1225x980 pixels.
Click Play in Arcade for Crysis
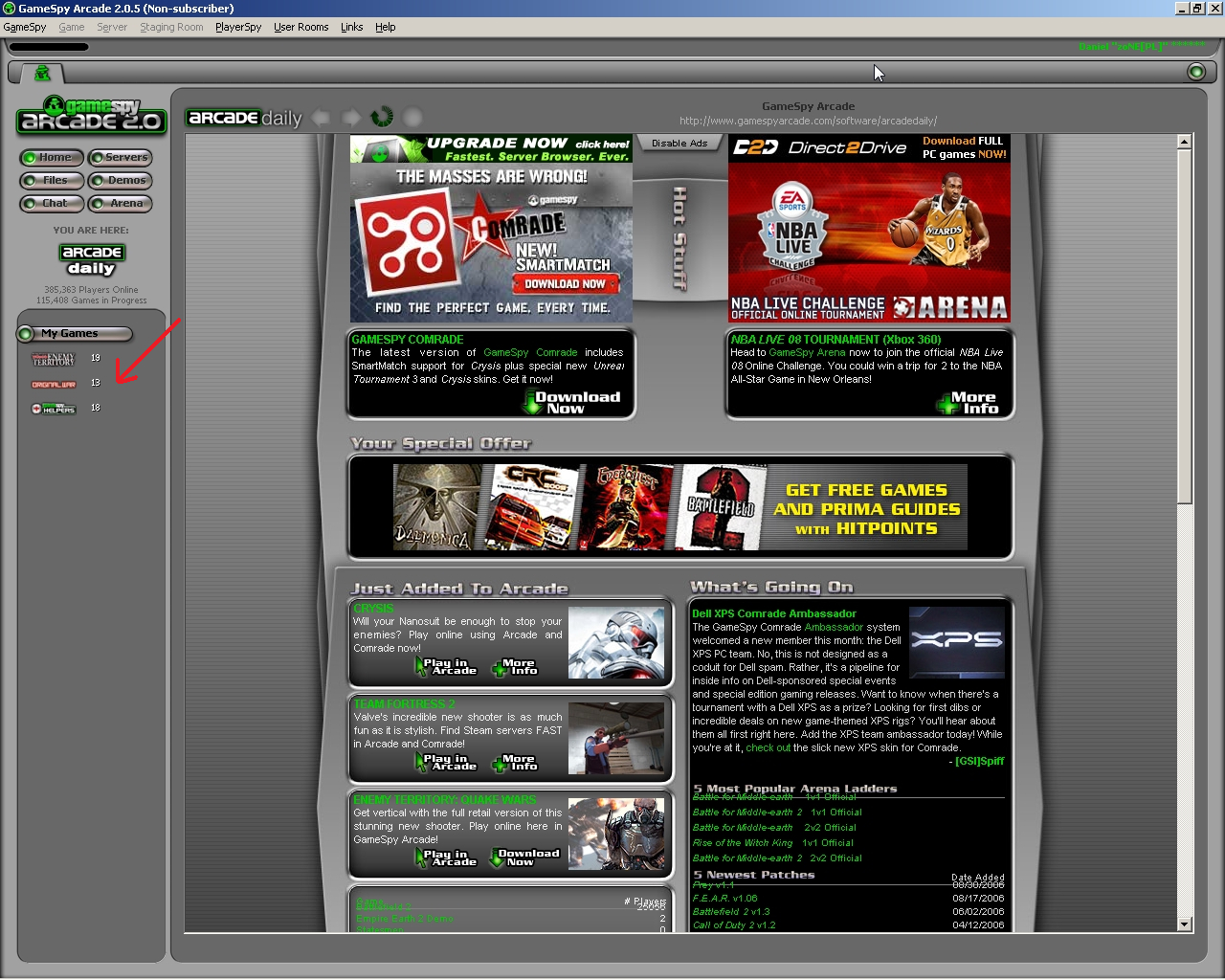click(x=446, y=667)
